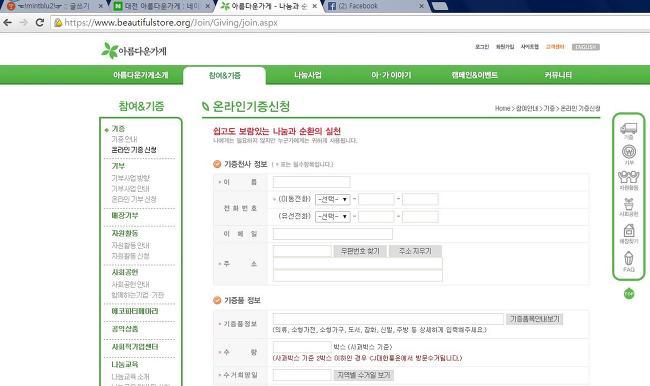Open a new browser tab

tap(439, 6)
